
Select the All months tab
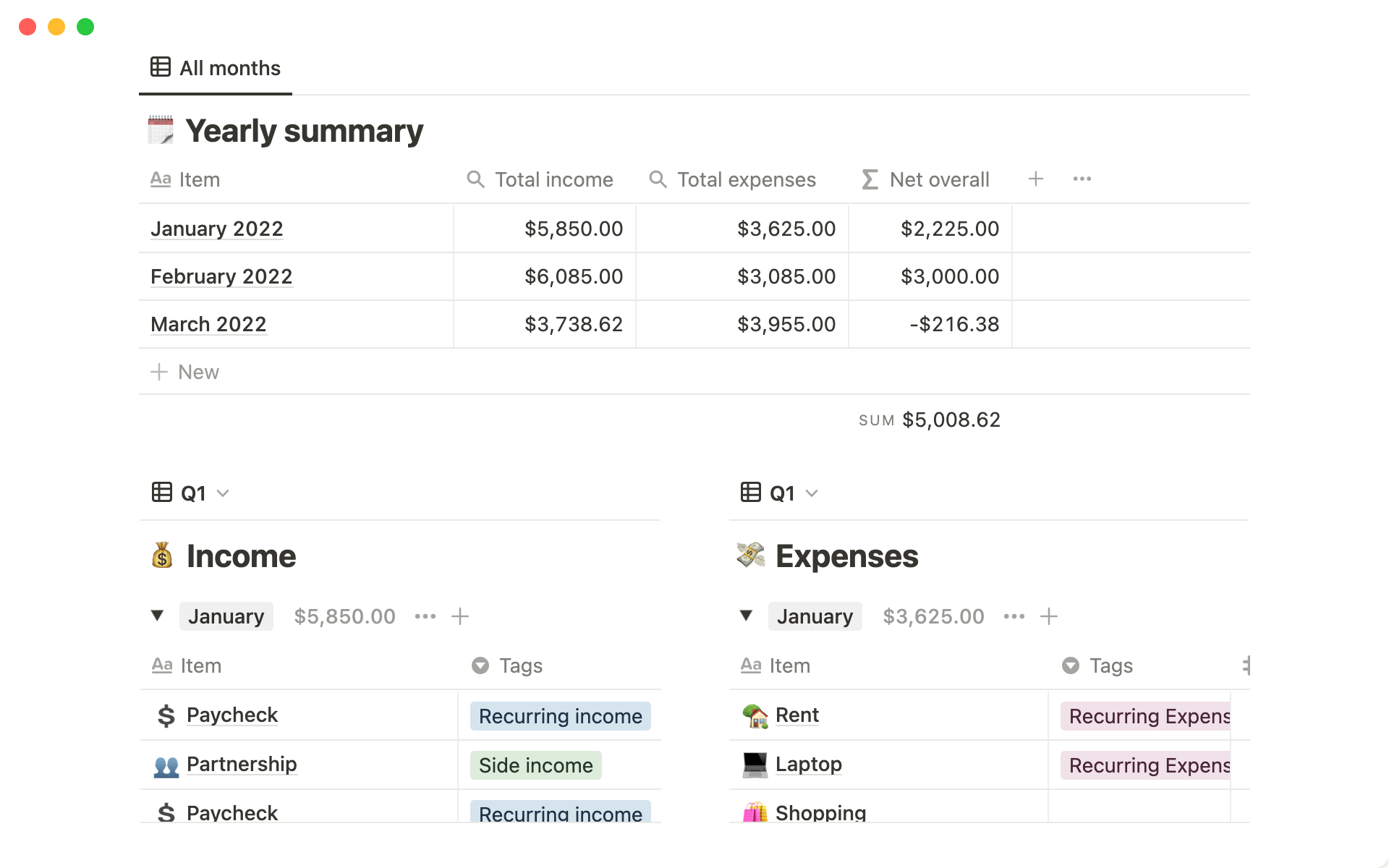tap(216, 68)
